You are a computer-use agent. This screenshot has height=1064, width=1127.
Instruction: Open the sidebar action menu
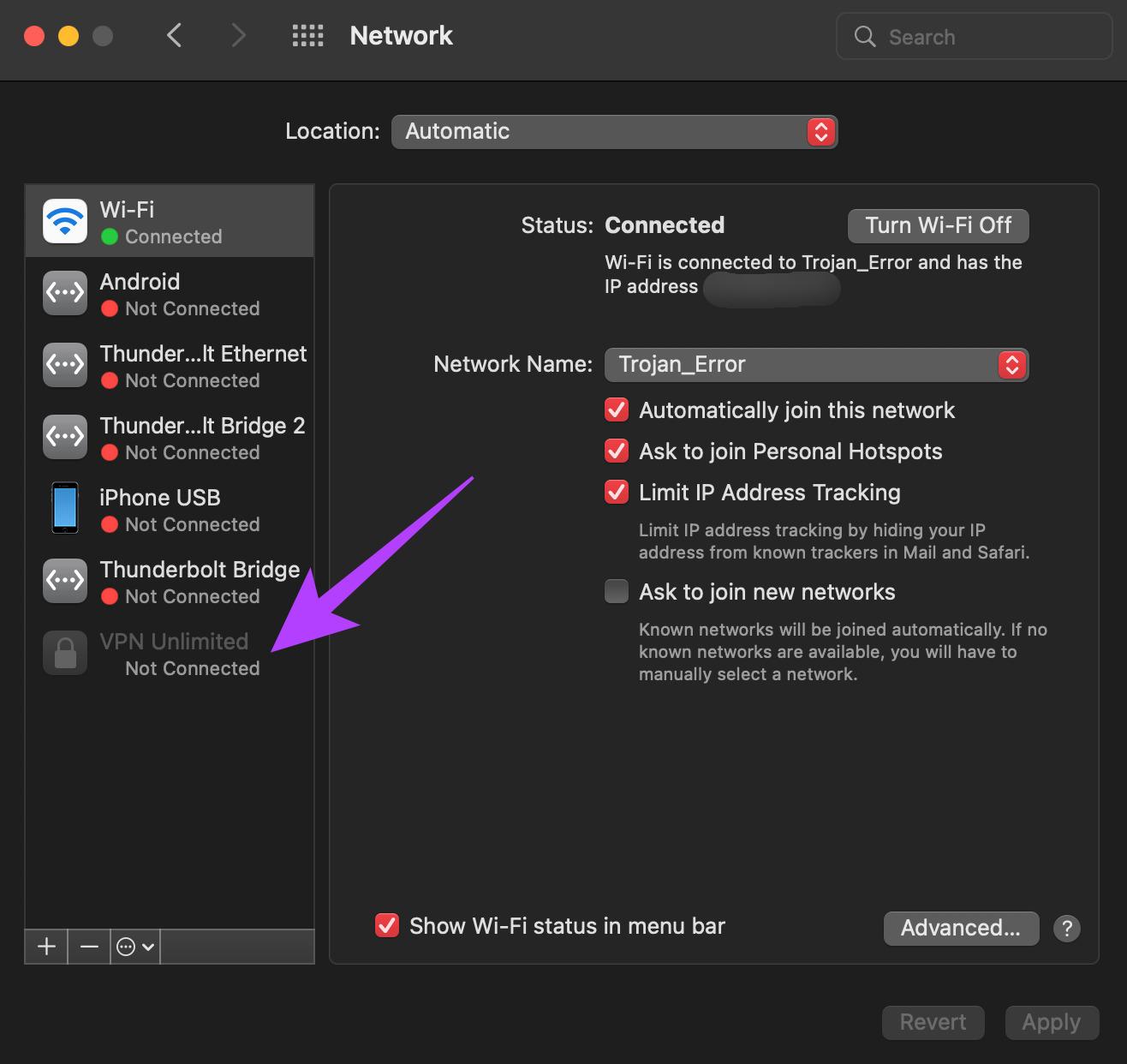tap(134, 947)
